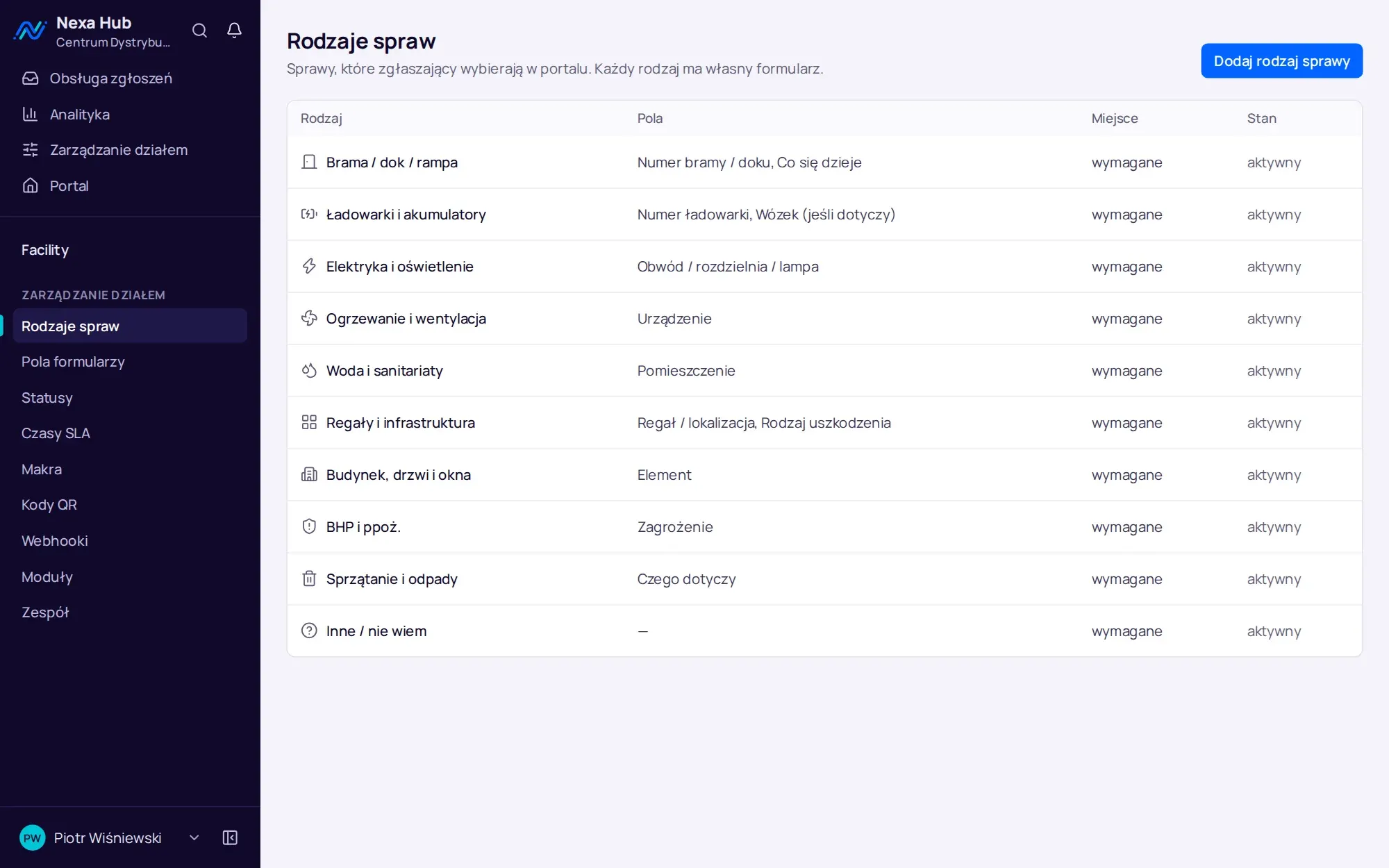1389x868 pixels.
Task: Click the grid icon for Regały i infrastruktura
Action: 309,422
